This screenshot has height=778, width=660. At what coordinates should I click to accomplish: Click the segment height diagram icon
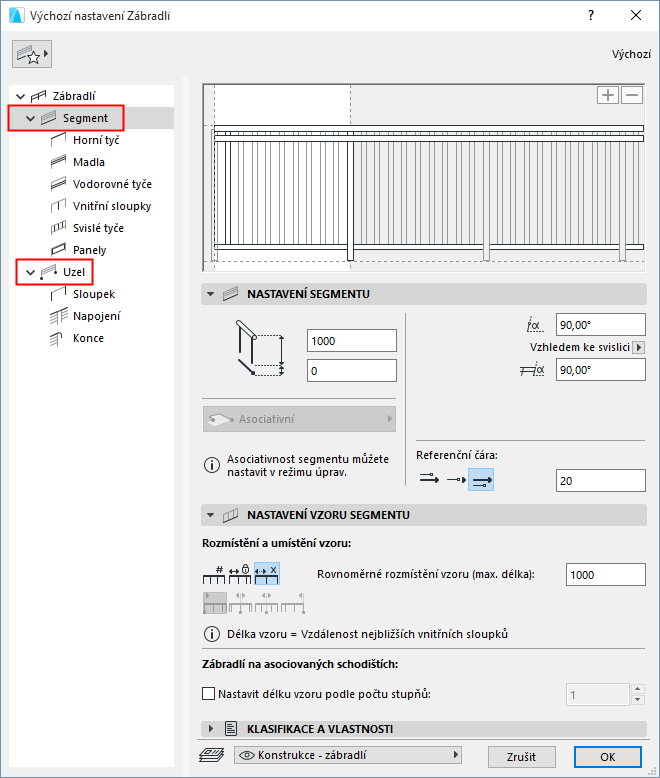[260, 348]
